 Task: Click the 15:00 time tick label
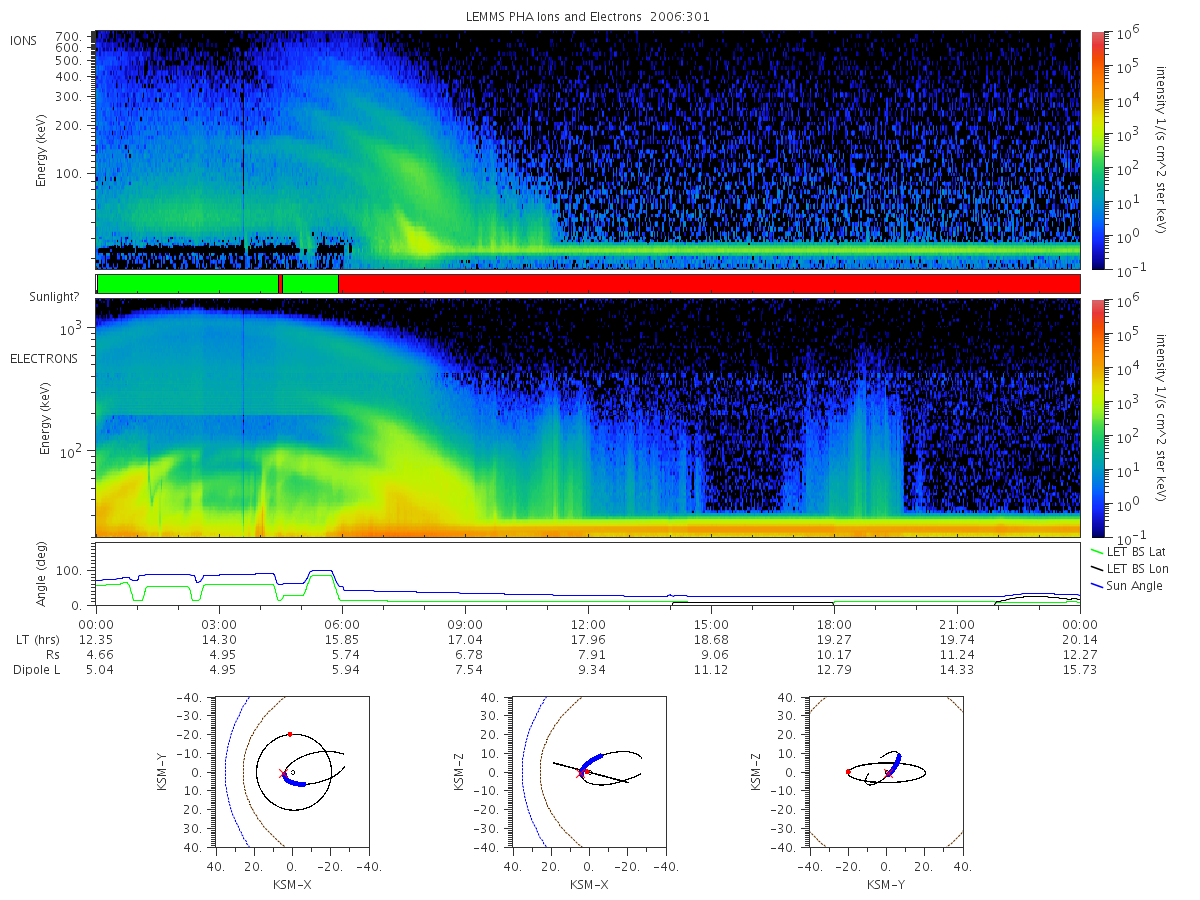[711, 624]
